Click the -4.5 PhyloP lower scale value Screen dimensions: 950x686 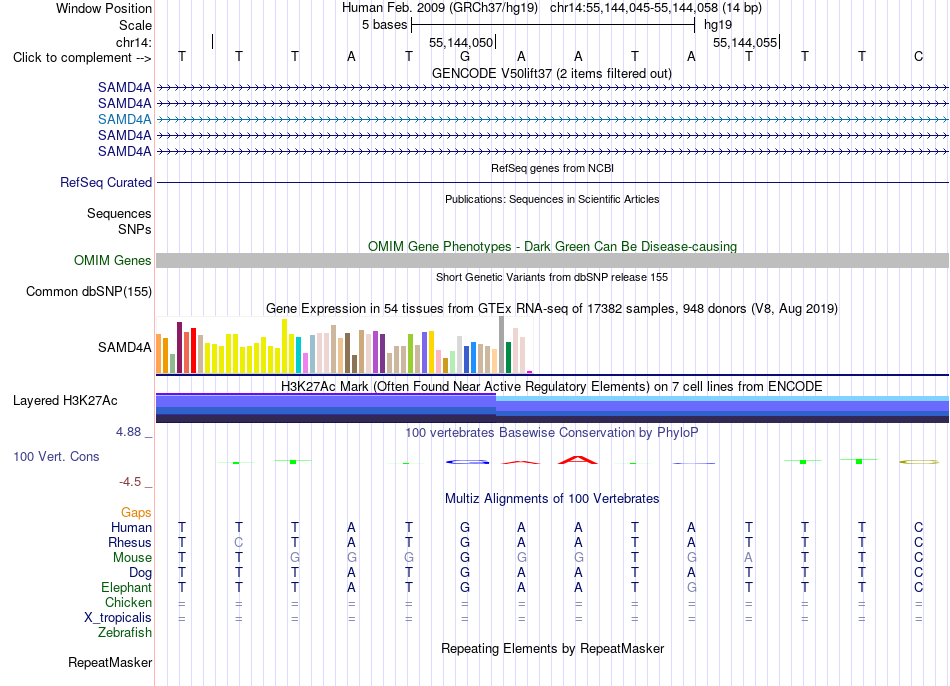pos(130,482)
